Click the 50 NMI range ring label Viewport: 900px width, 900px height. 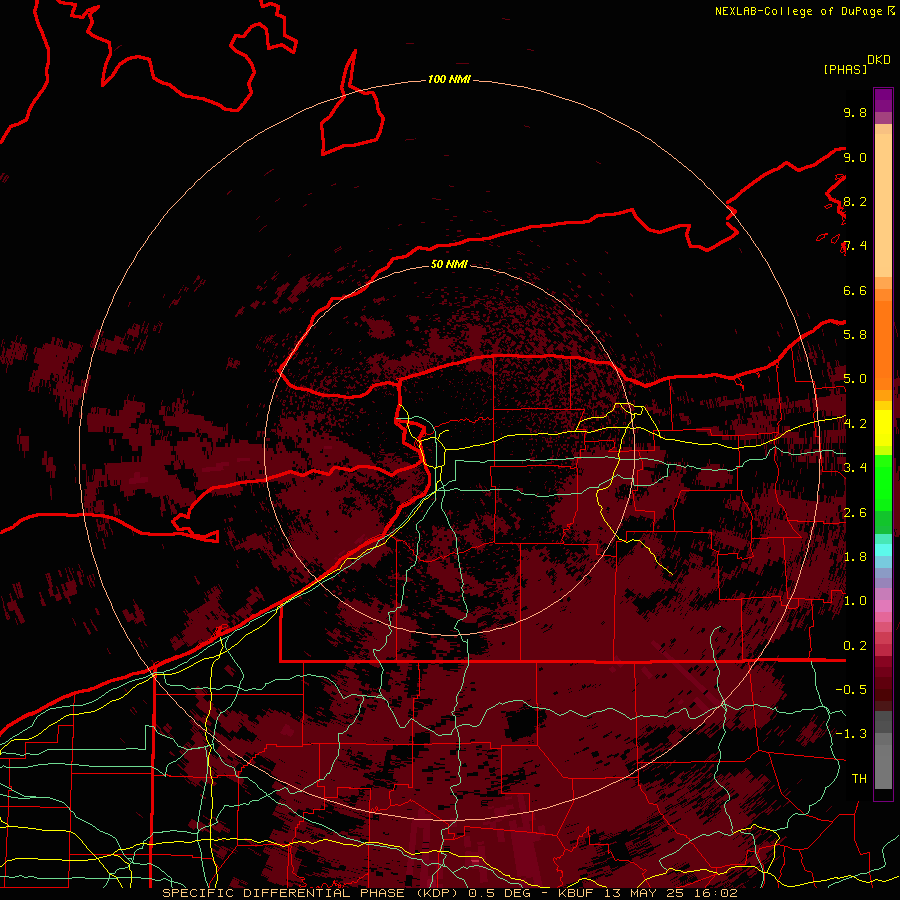[449, 264]
